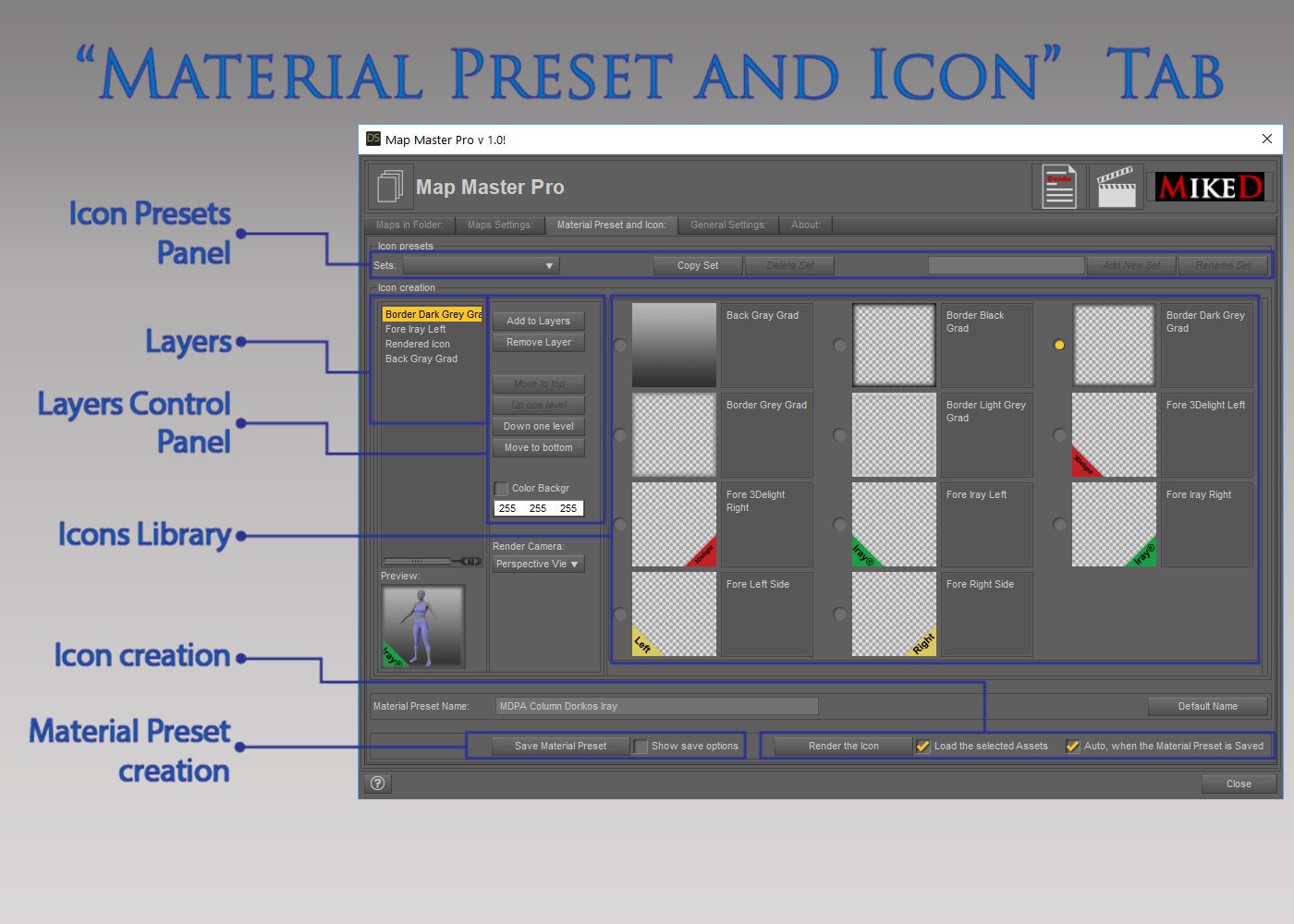
Task: Click the clapperboard video icon
Action: (x=1116, y=186)
